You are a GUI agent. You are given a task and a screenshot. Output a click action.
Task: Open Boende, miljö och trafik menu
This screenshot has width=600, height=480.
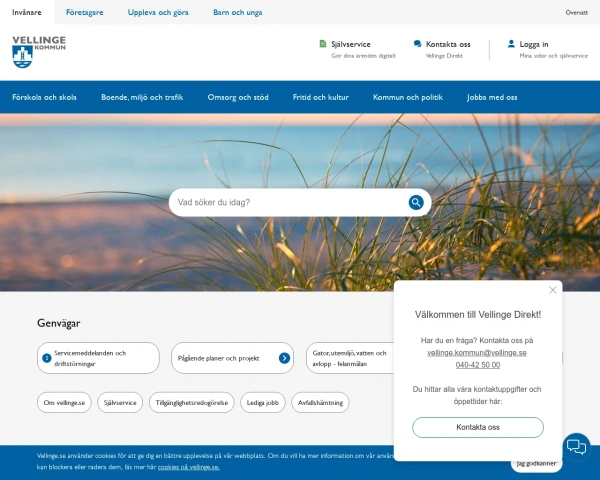click(142, 97)
